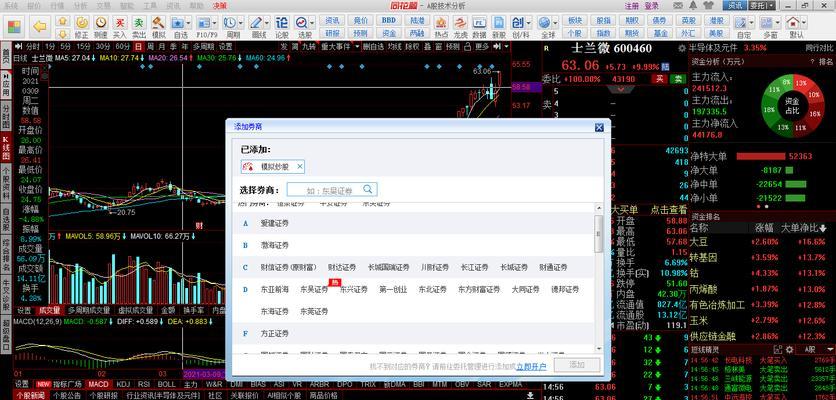
Task: Click the BBD toolbar button
Action: click(389, 20)
